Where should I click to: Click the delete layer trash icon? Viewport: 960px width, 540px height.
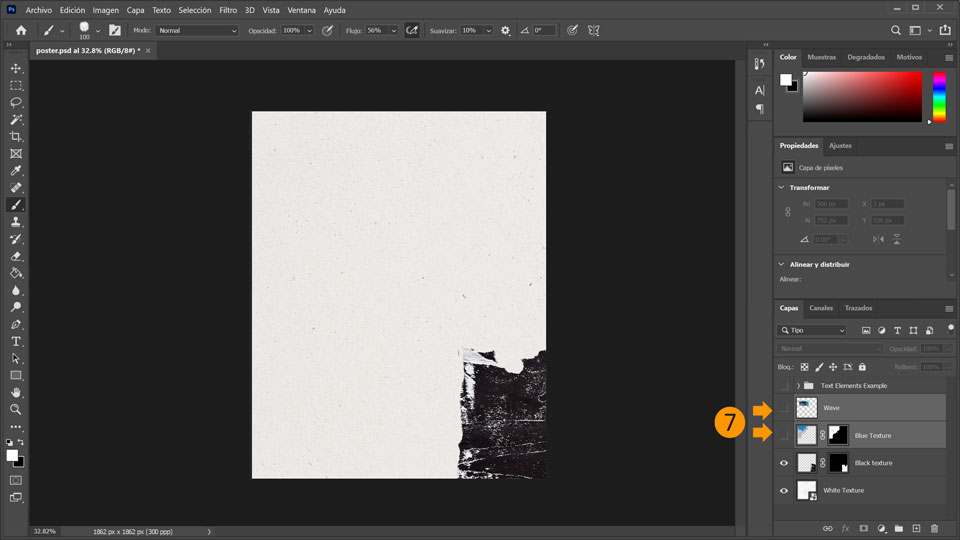pyautogui.click(x=934, y=528)
